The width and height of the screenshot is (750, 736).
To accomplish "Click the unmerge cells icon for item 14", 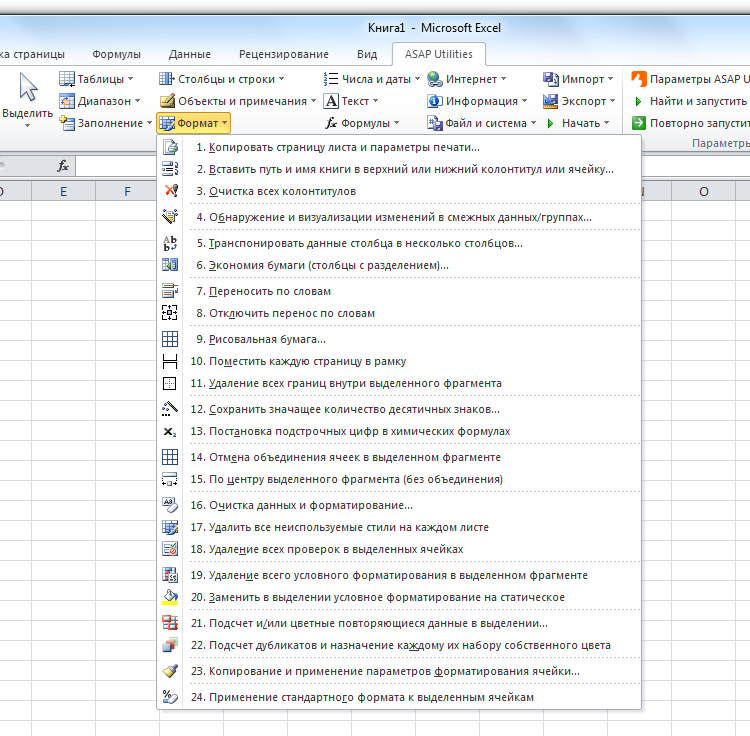I will point(170,457).
